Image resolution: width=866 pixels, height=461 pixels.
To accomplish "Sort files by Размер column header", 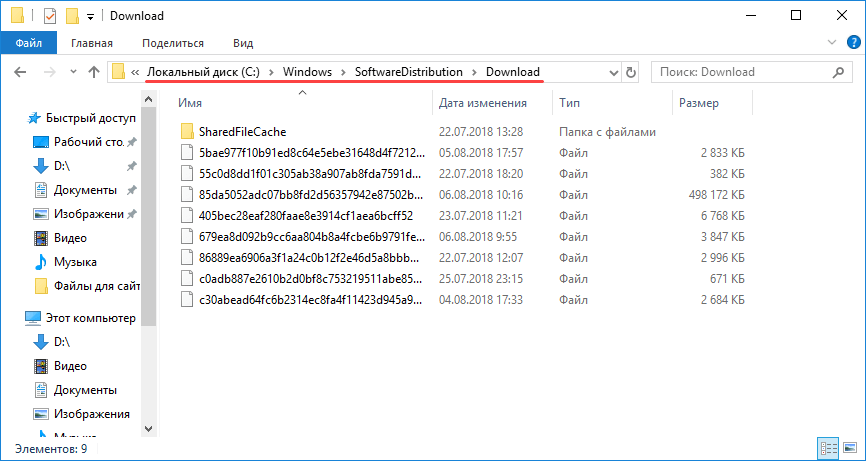I will click(698, 103).
